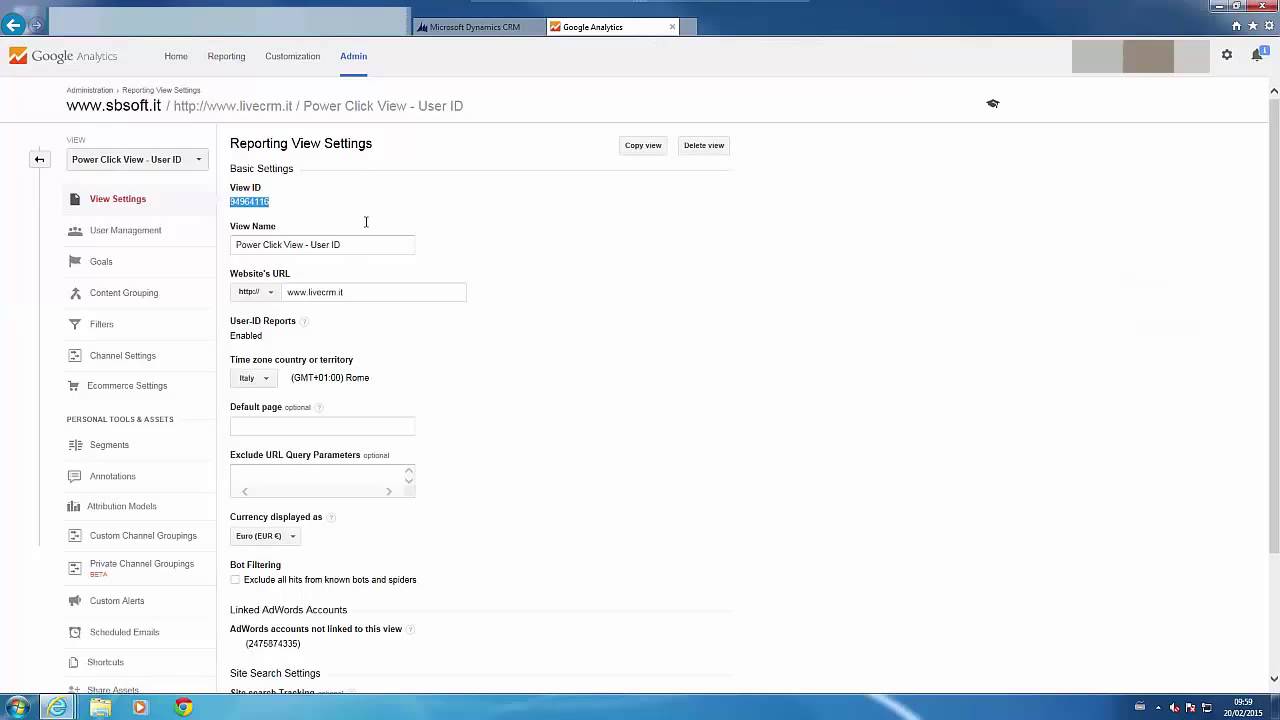Open the Euro (EUR €) currency dropdown
Viewport: 1280px width, 720px height.
pos(266,536)
